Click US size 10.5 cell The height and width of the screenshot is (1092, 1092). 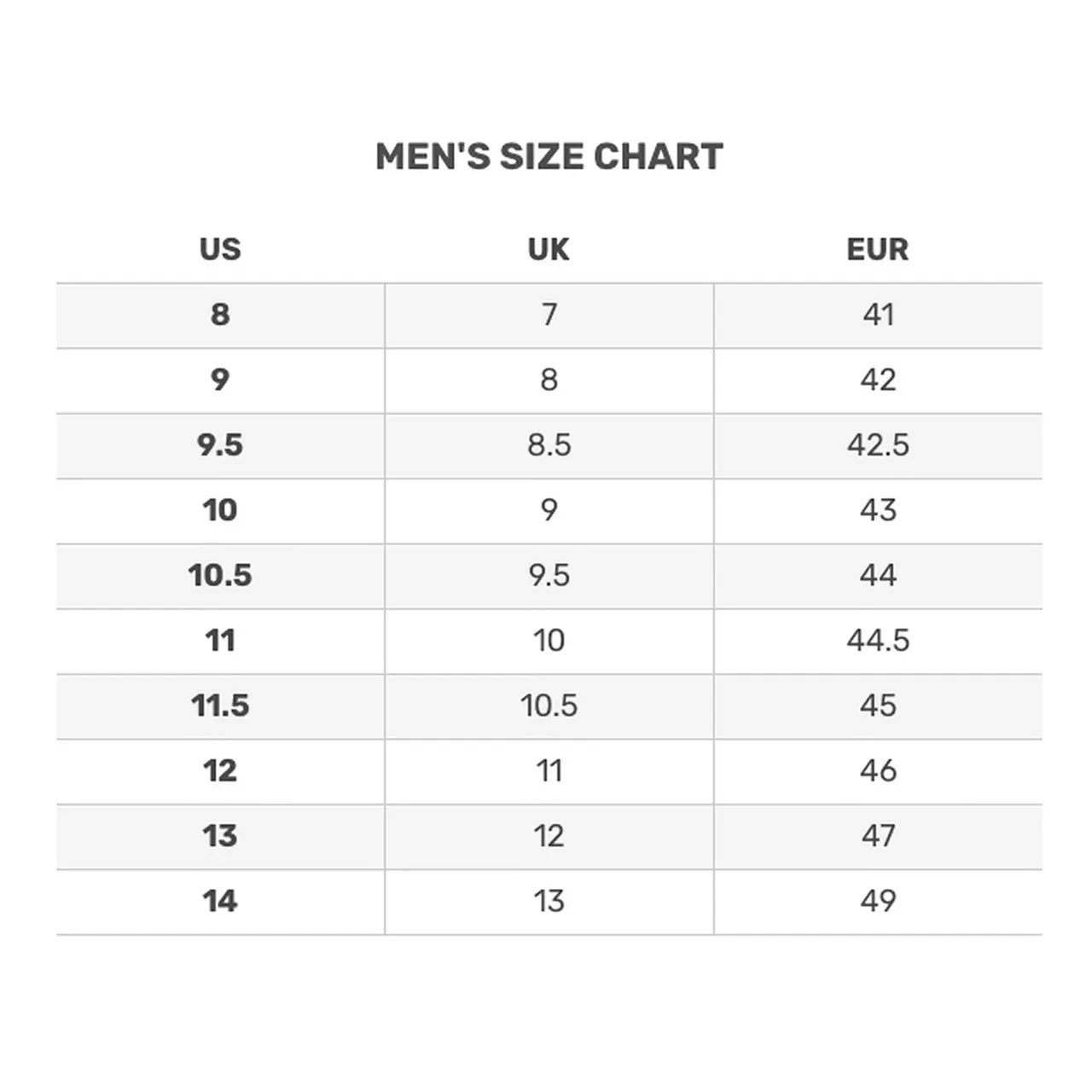[221, 577]
